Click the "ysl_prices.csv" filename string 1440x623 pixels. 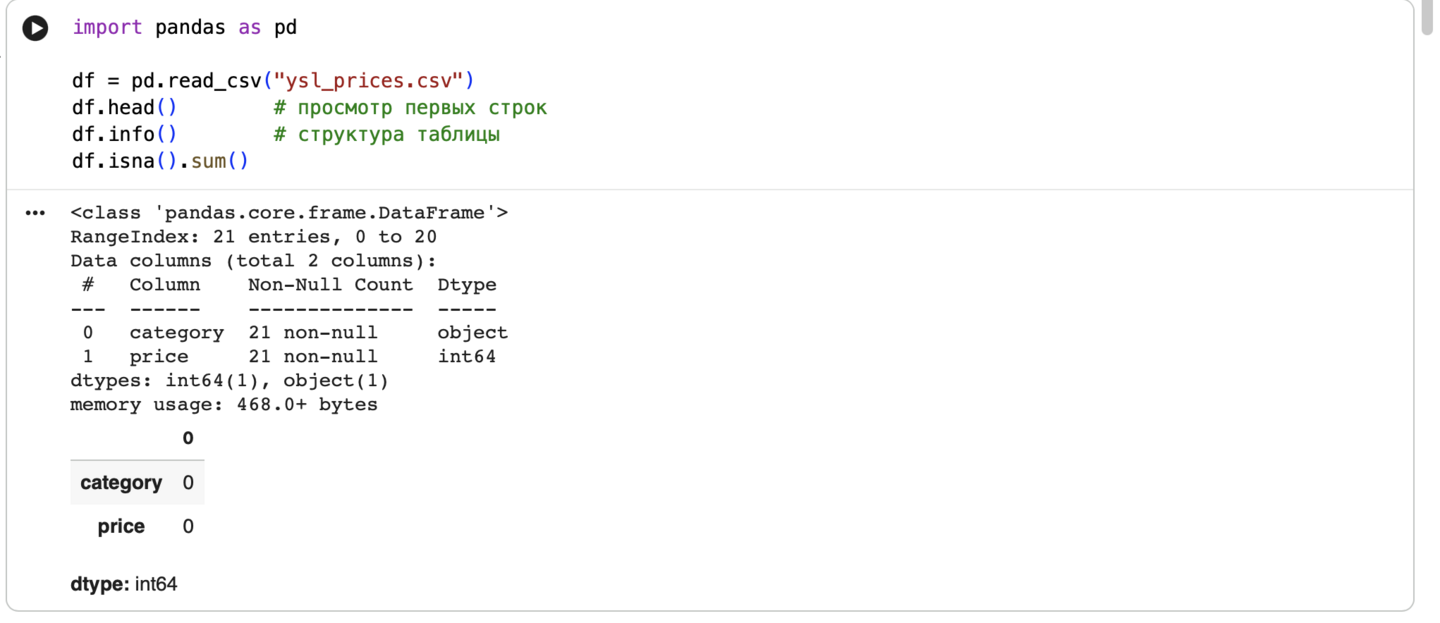368,80
